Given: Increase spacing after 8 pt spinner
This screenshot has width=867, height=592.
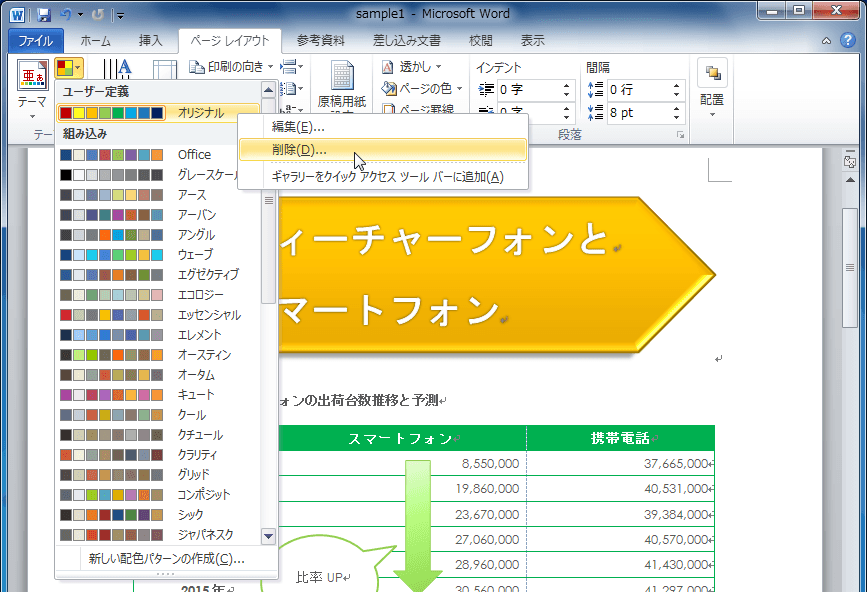Looking at the screenshot, I should click(x=677, y=109).
